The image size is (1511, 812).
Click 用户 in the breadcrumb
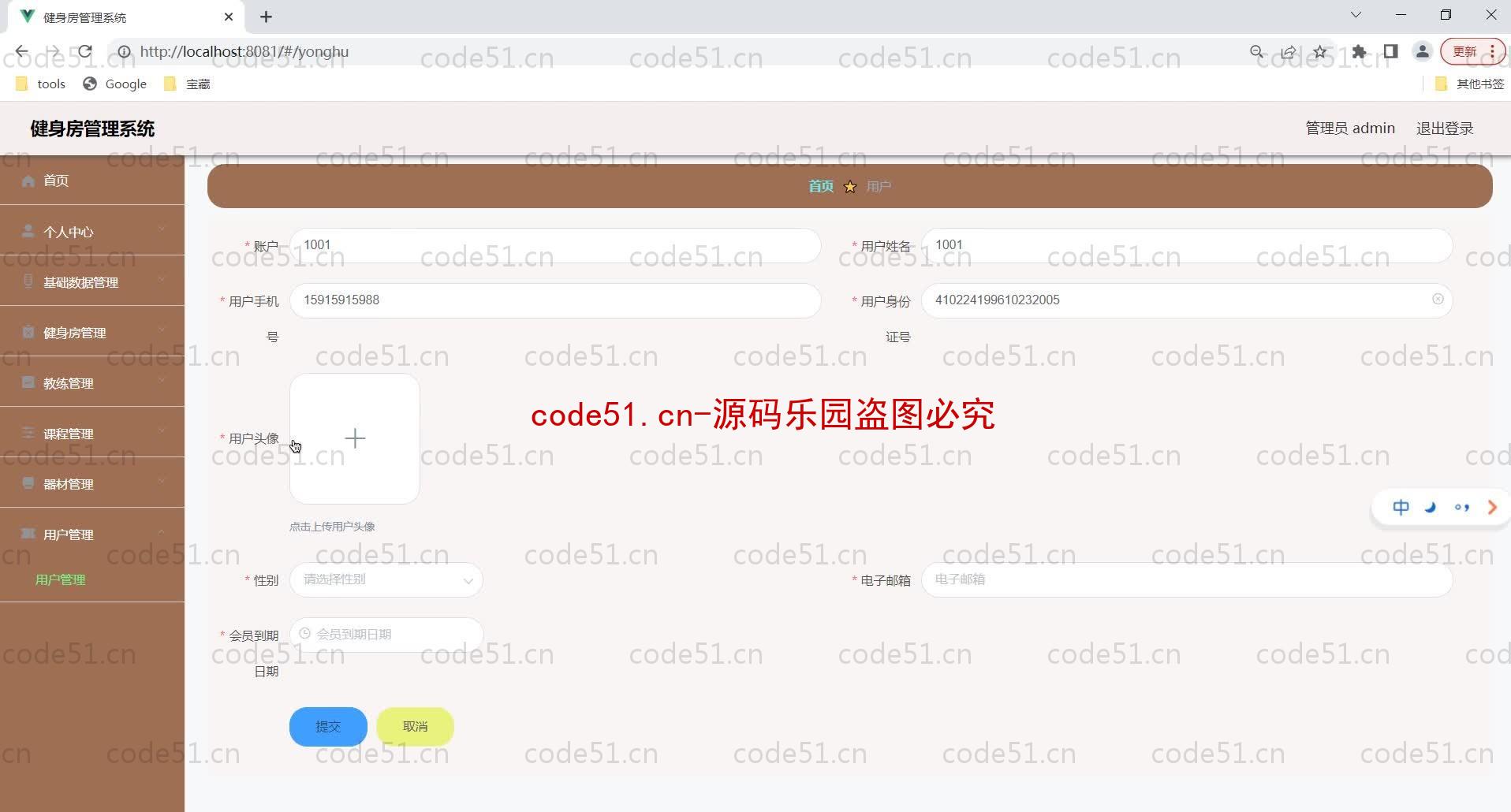tap(879, 186)
